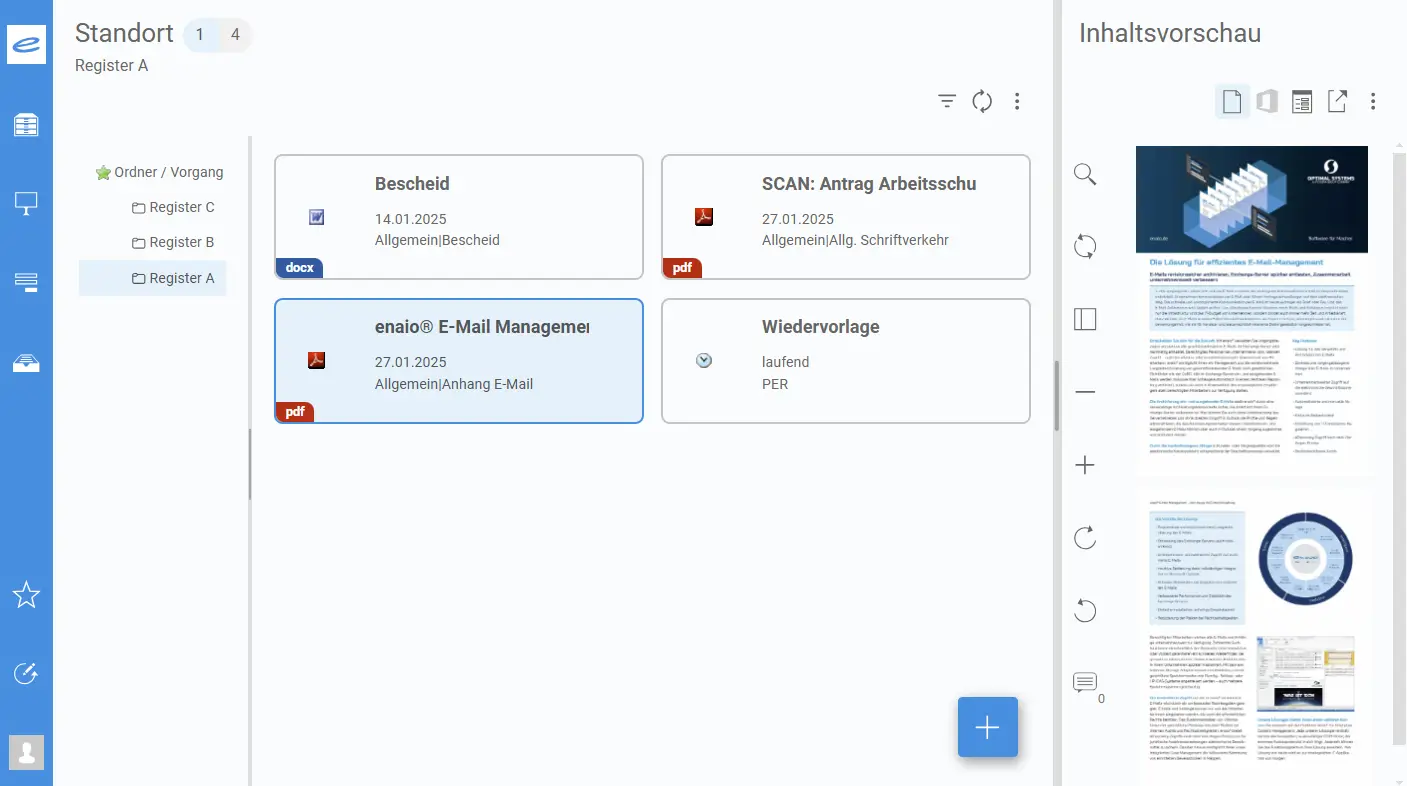Click date 27.01.2025 on the SCAN card
1407x786 pixels.
(x=798, y=219)
